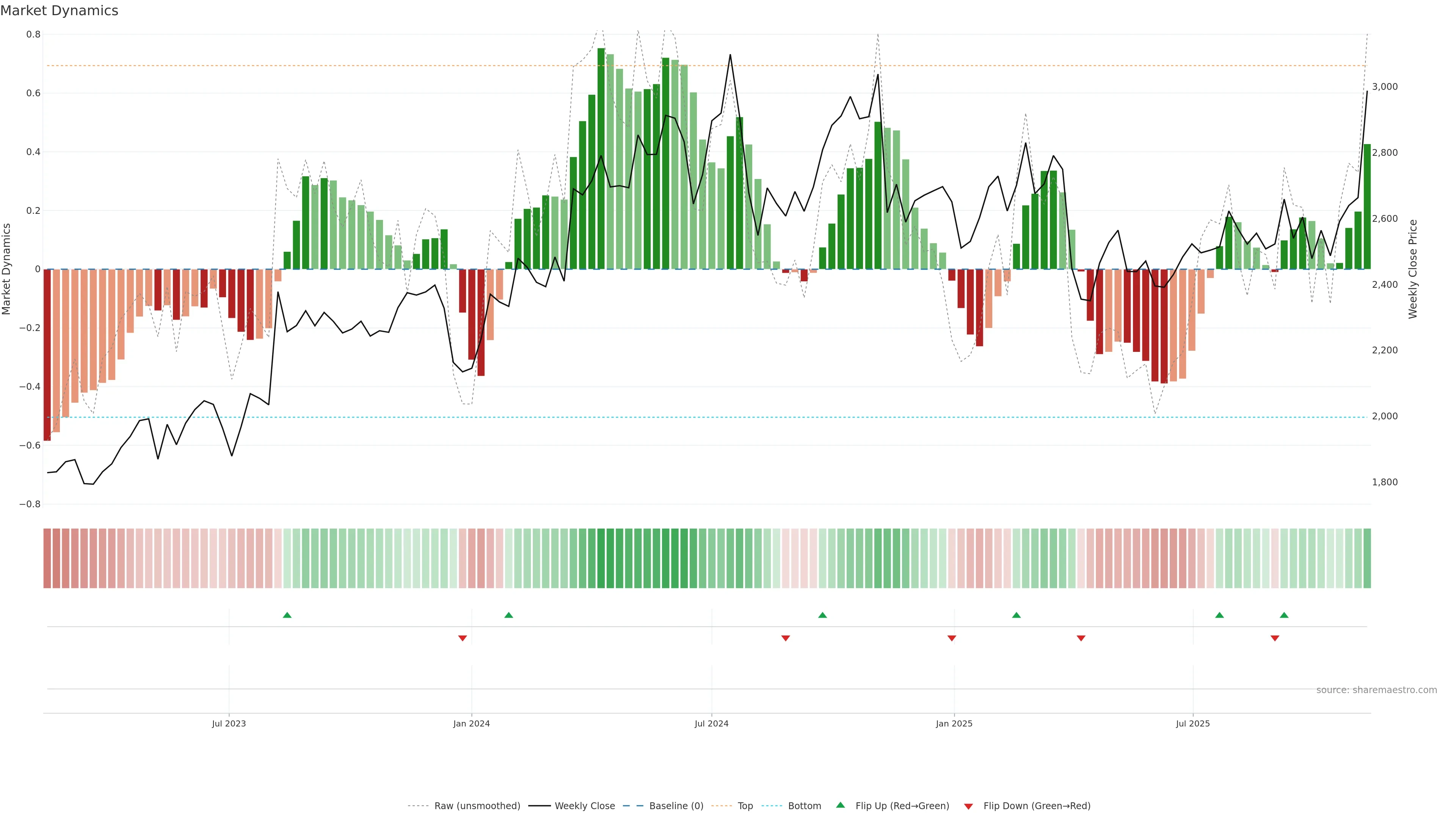Click the first green flip-up triangle after Jul 2023
Image resolution: width=1456 pixels, height=819 pixels.
click(287, 615)
